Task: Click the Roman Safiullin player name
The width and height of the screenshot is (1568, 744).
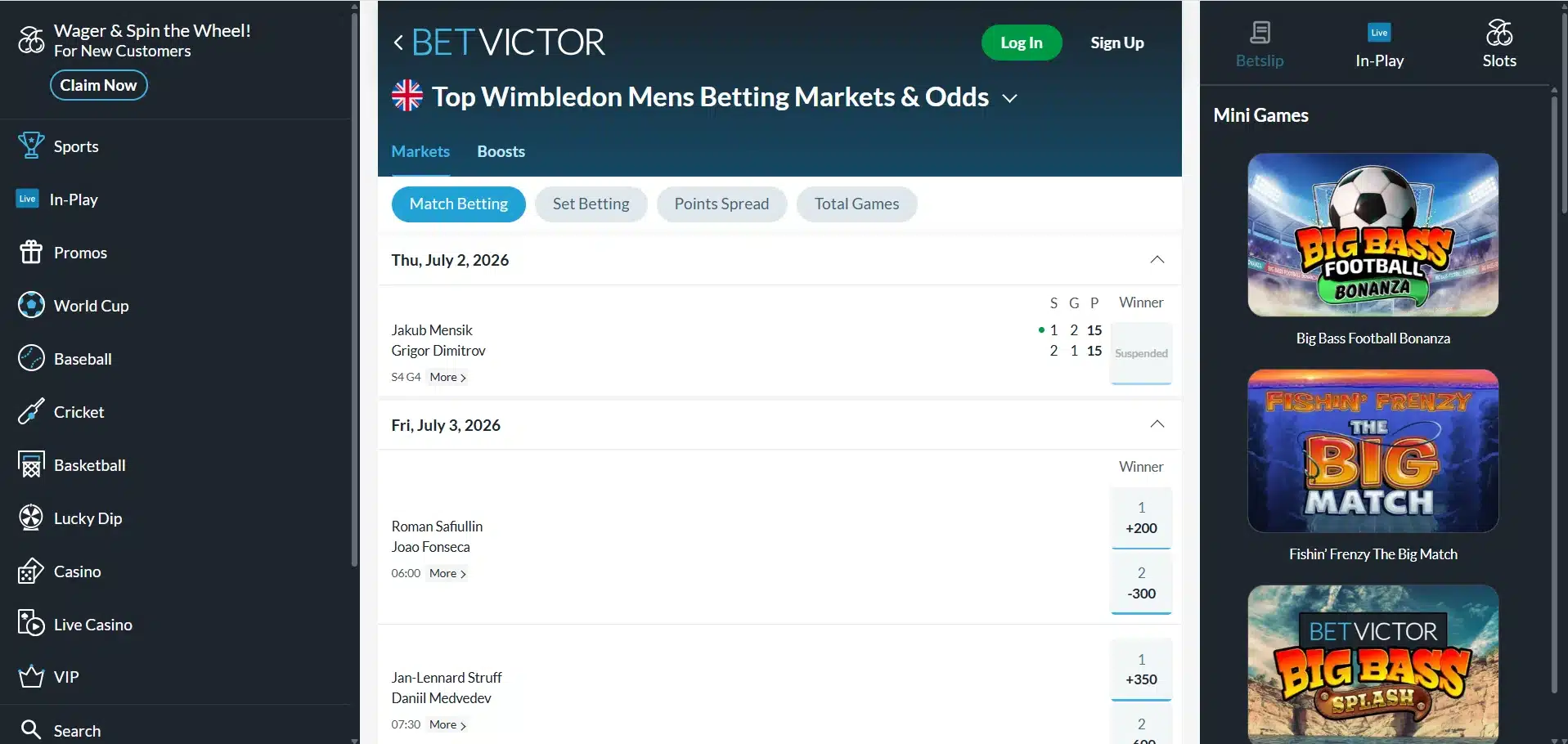Action: (x=437, y=527)
